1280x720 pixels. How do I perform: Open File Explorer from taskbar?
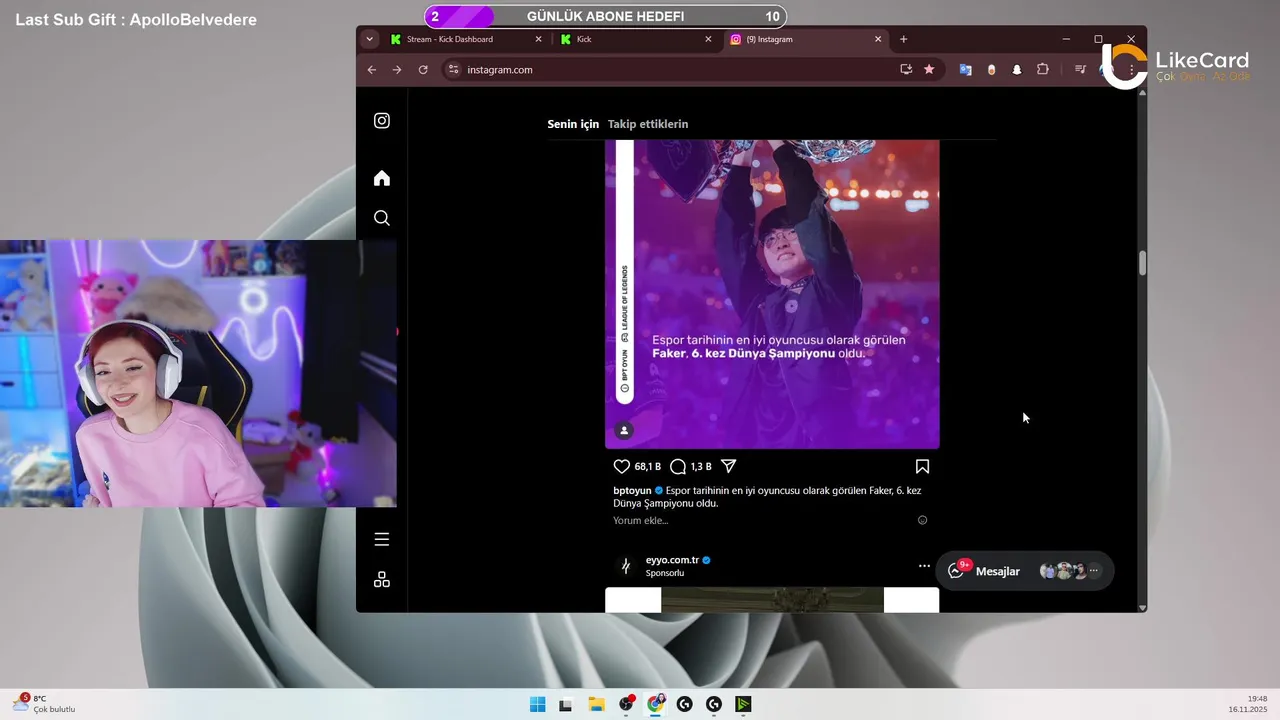[596, 704]
